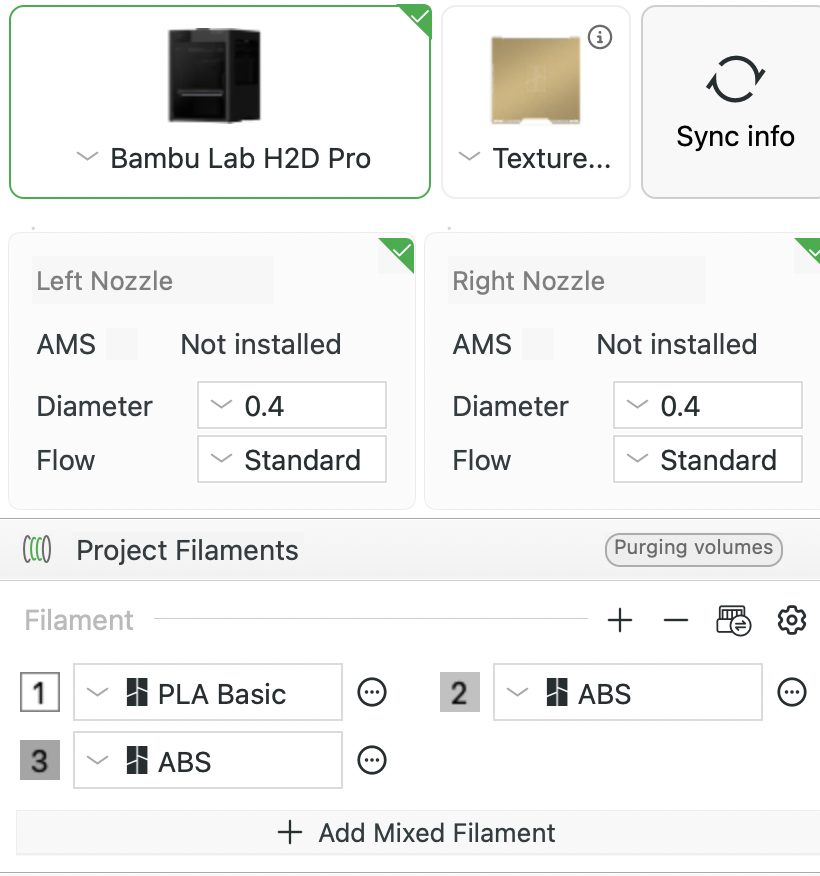Open the Left Nozzle Flow dropdown
820x876 pixels.
click(292, 459)
